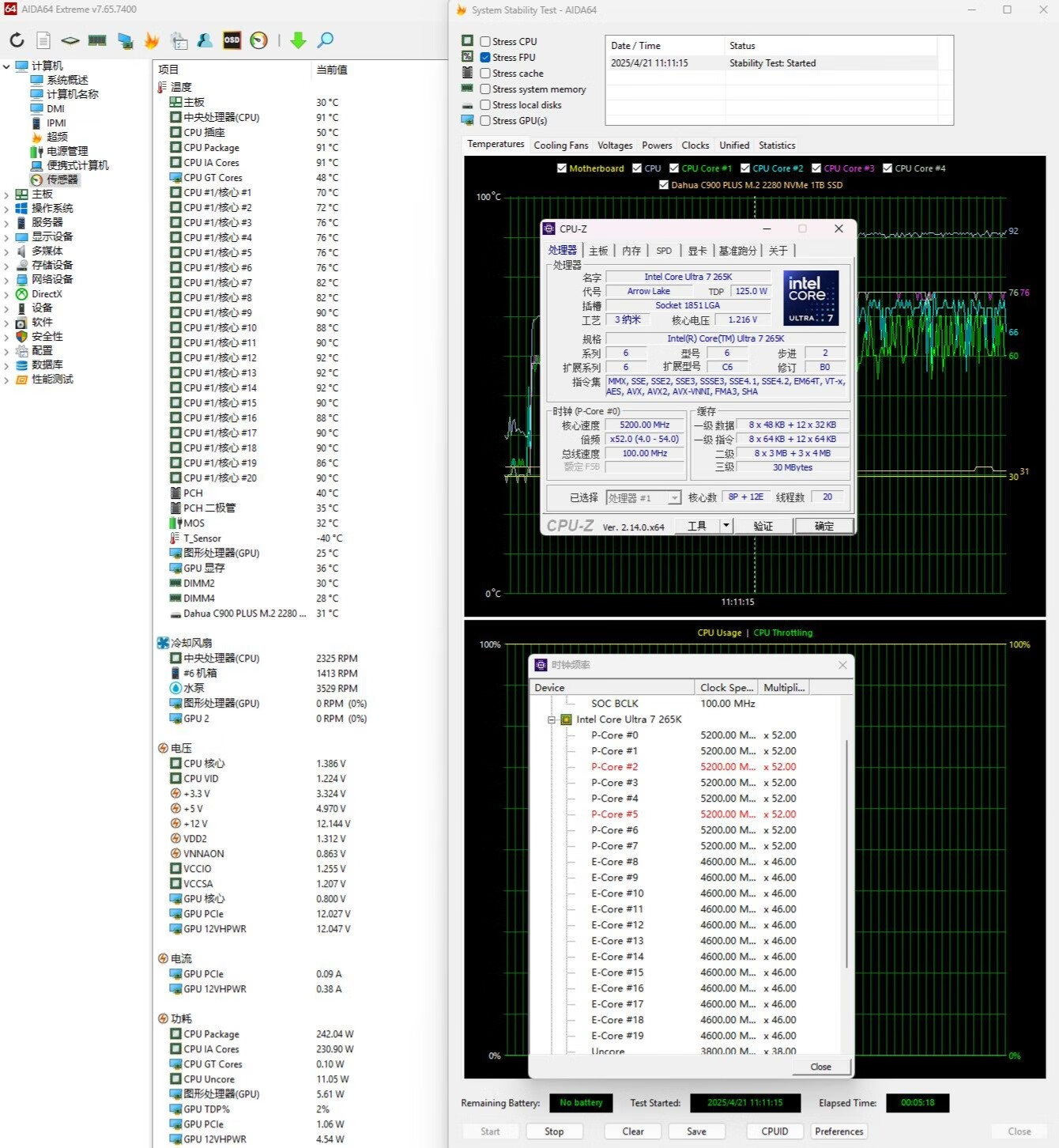Toggle CPU Core #1 graph legend checkbox
The image size is (1059, 1148).
674,168
